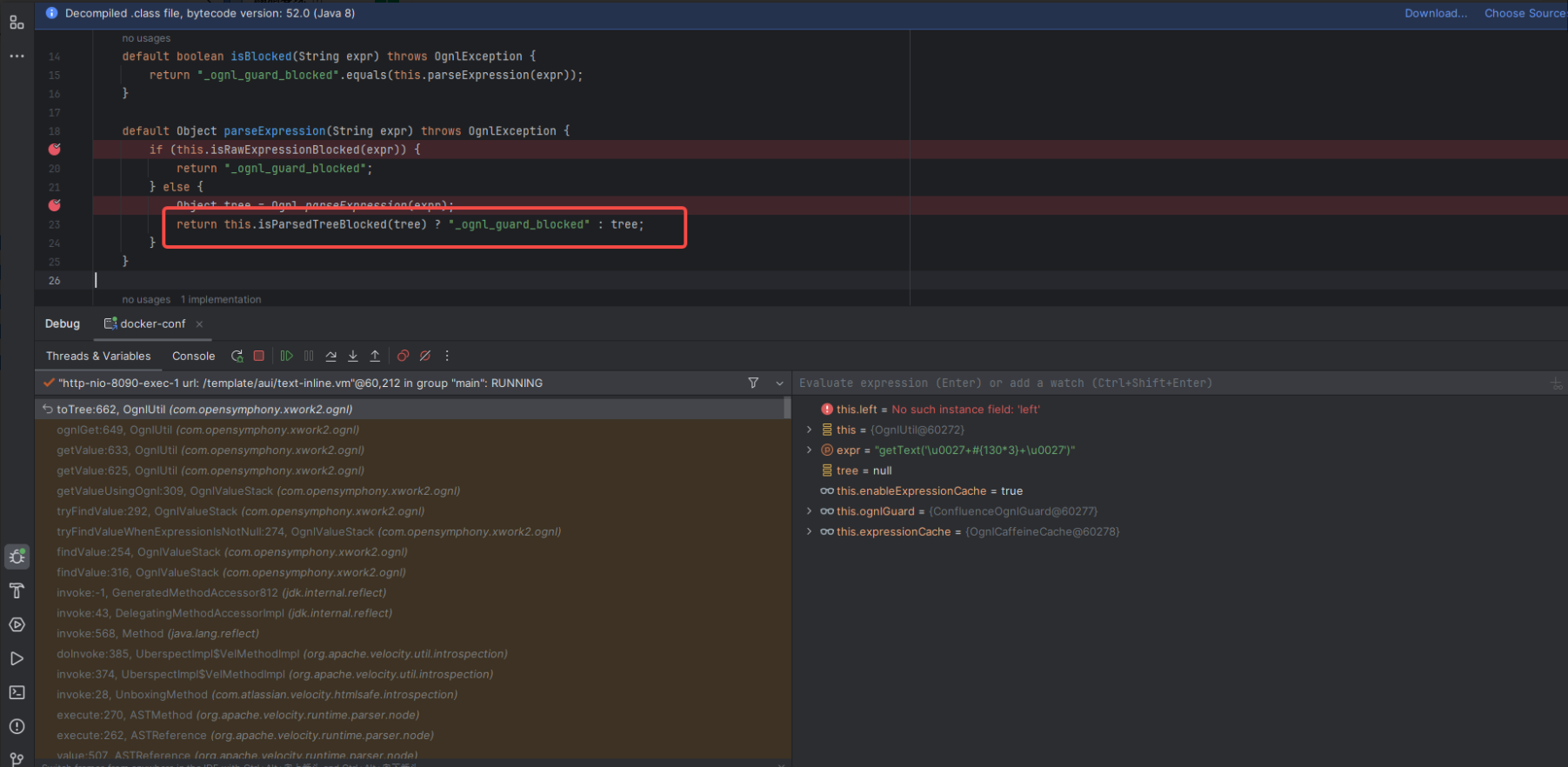Mute all breakpoints
Screen dimensions: 1568x767
click(x=425, y=356)
